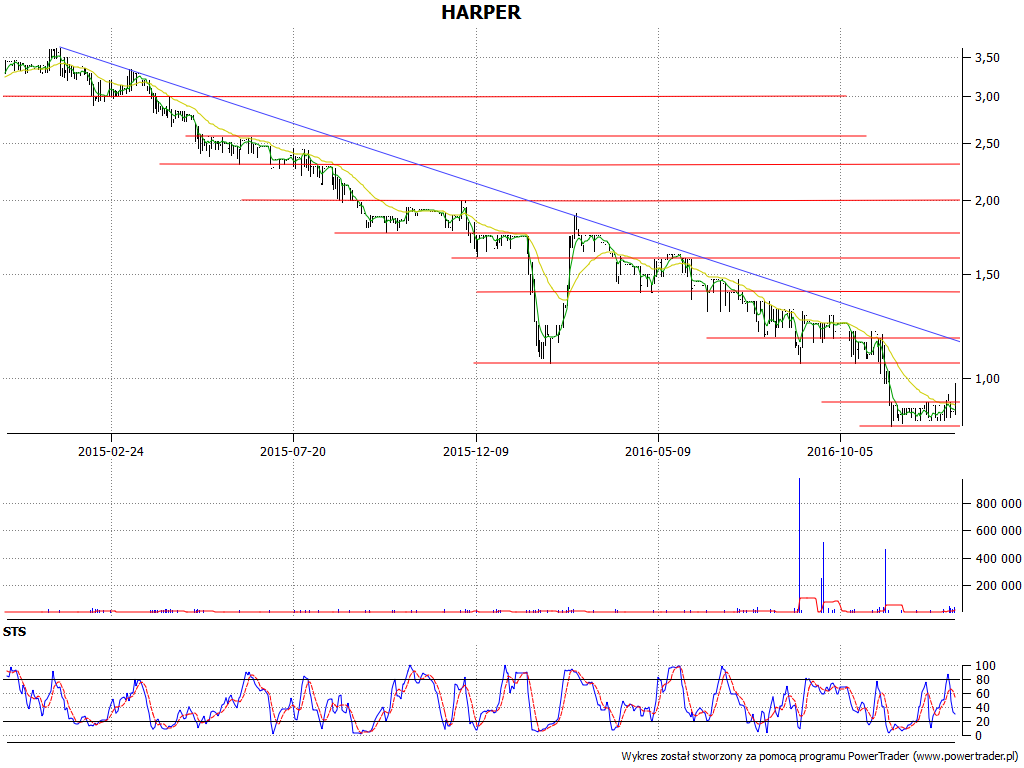
Task: Click the PowerTrader credit footer text
Action: (x=822, y=756)
